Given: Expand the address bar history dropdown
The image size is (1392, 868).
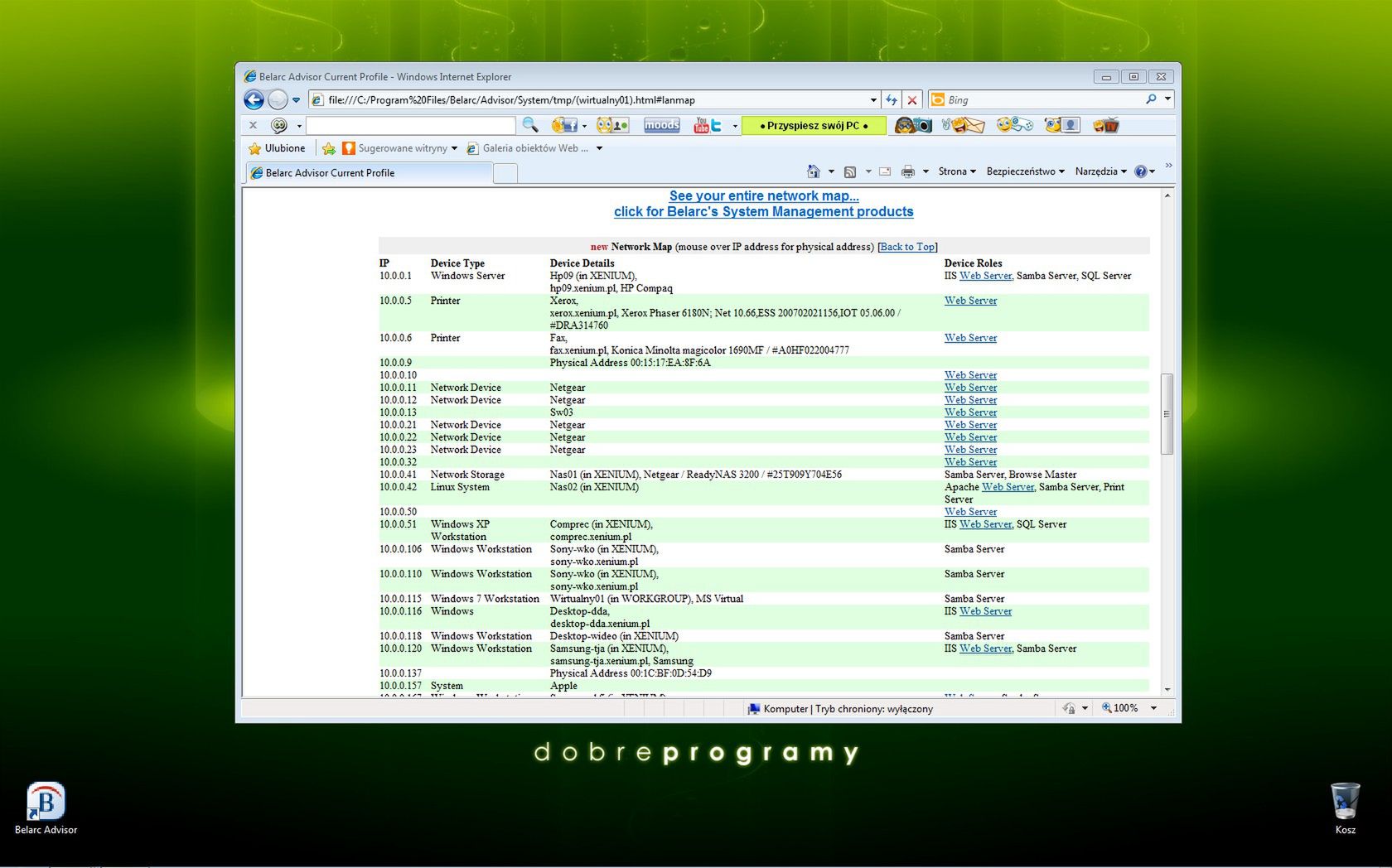Looking at the screenshot, I should click(873, 100).
